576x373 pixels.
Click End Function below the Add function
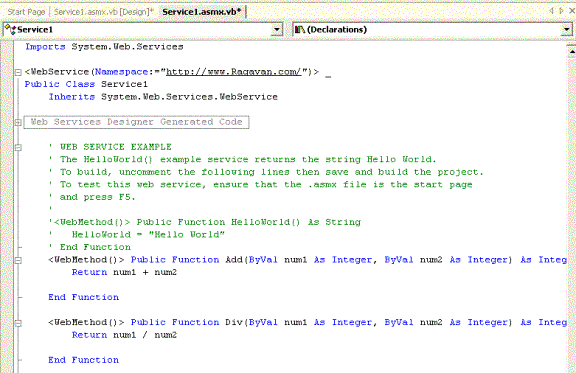click(x=83, y=297)
